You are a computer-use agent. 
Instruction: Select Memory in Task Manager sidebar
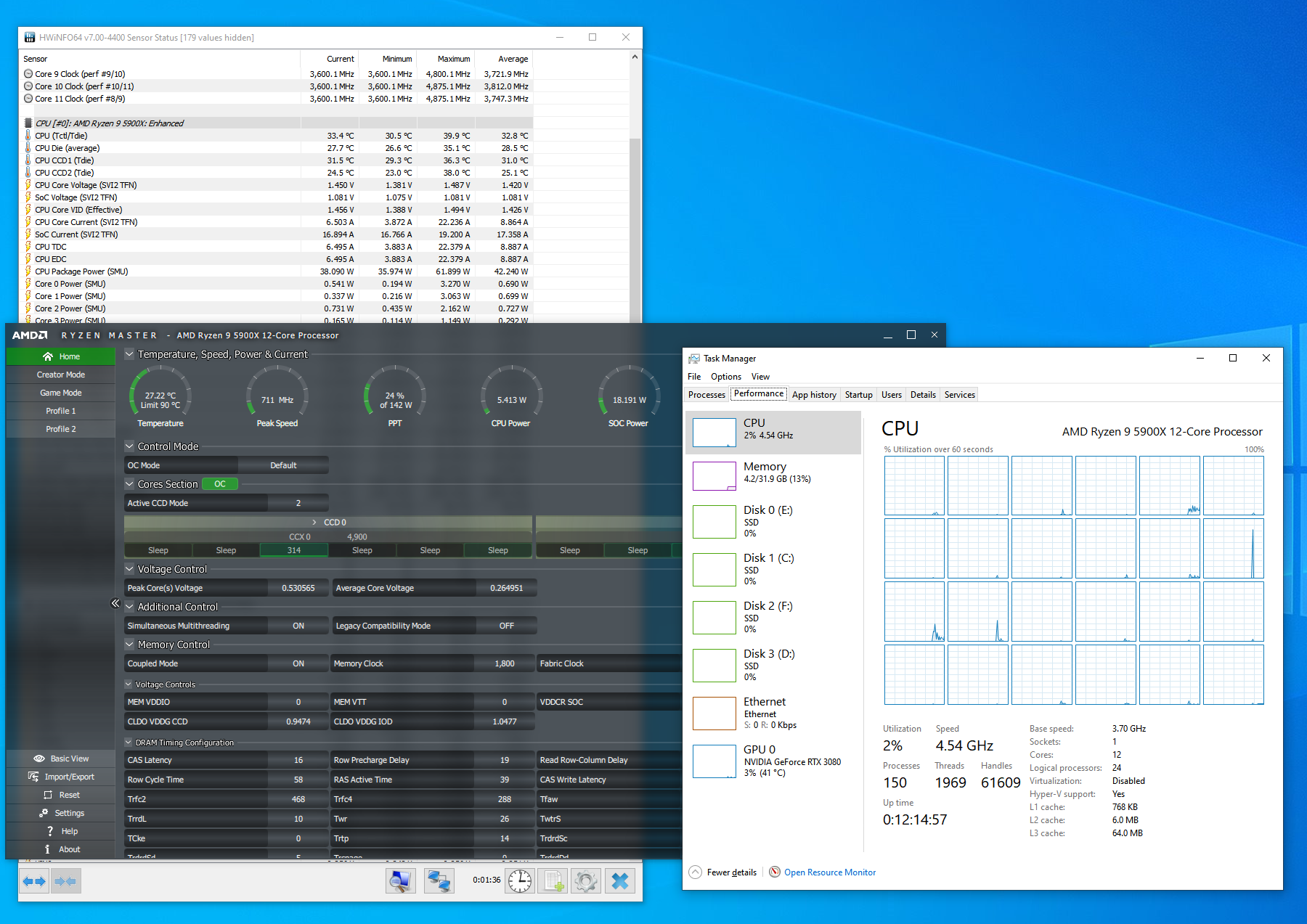click(773, 475)
